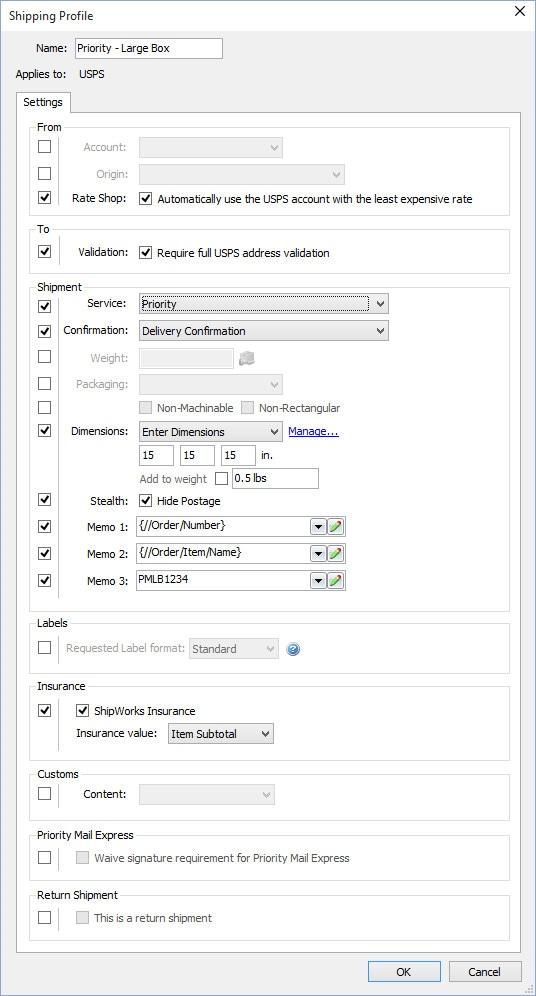Click the first dimension field
536x996 pixels.
pyautogui.click(x=156, y=455)
